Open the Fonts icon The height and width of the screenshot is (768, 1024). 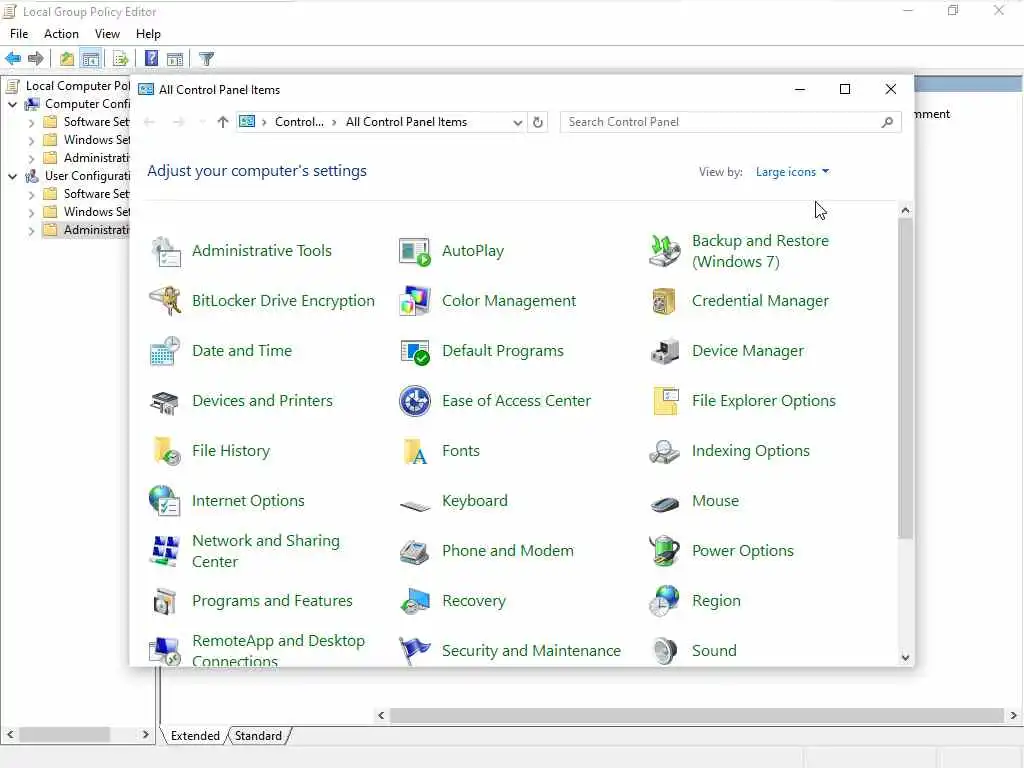tap(415, 451)
